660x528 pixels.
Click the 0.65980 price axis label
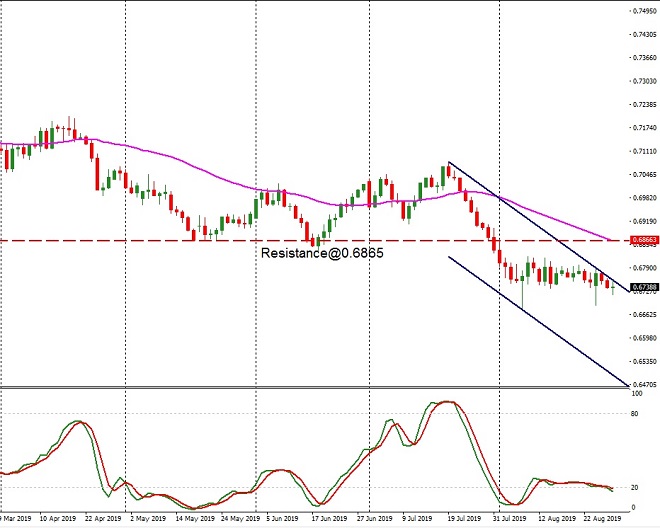click(x=645, y=338)
